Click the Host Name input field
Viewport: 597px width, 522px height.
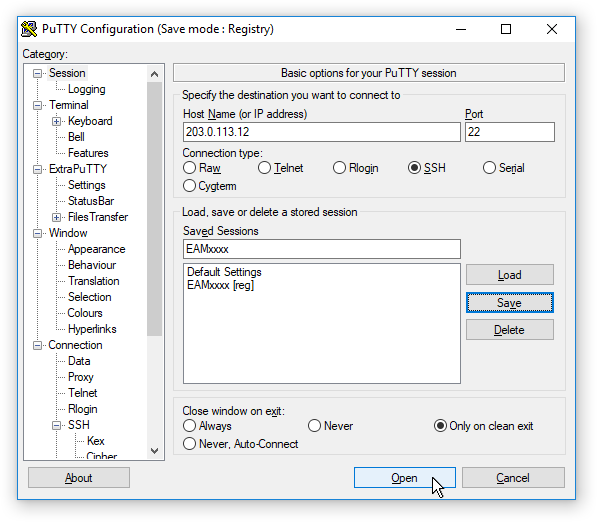322,132
